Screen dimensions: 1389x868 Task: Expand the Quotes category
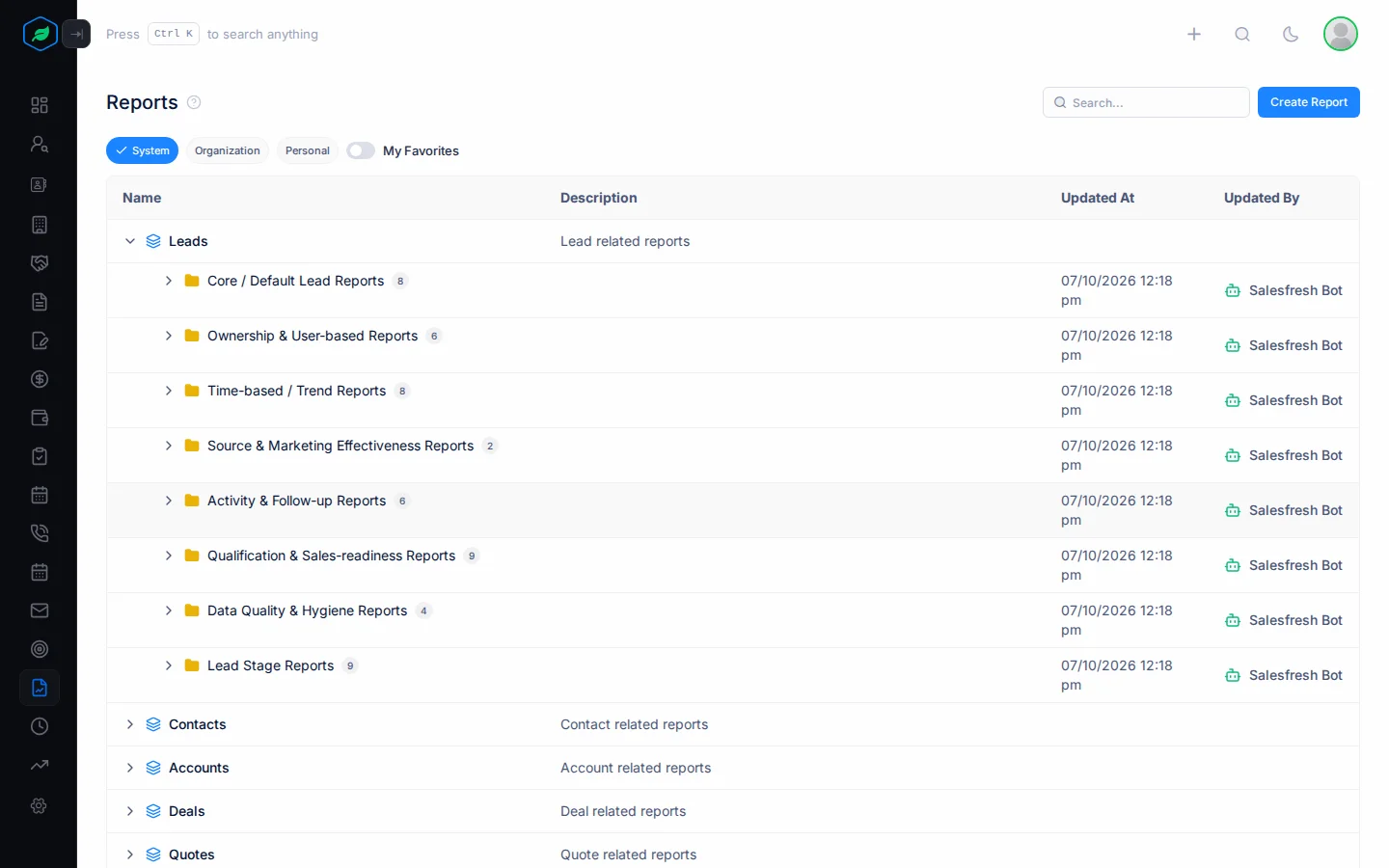130,854
